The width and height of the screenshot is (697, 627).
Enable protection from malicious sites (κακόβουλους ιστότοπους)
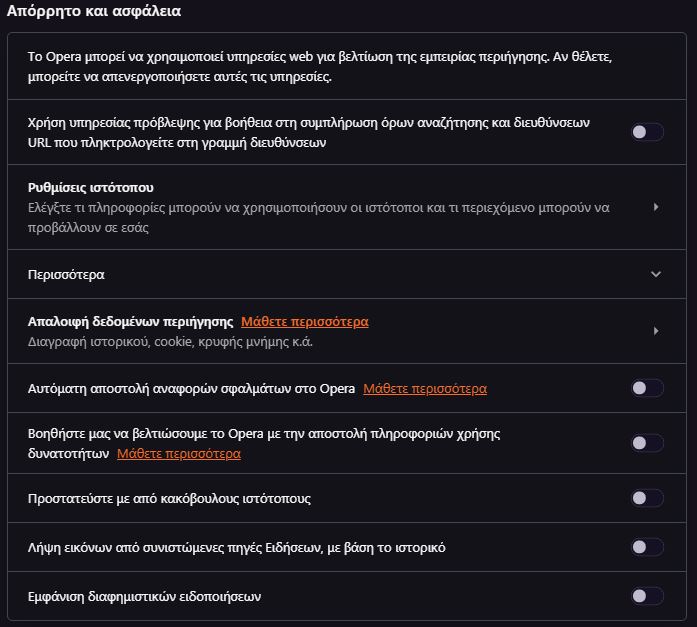(x=647, y=498)
